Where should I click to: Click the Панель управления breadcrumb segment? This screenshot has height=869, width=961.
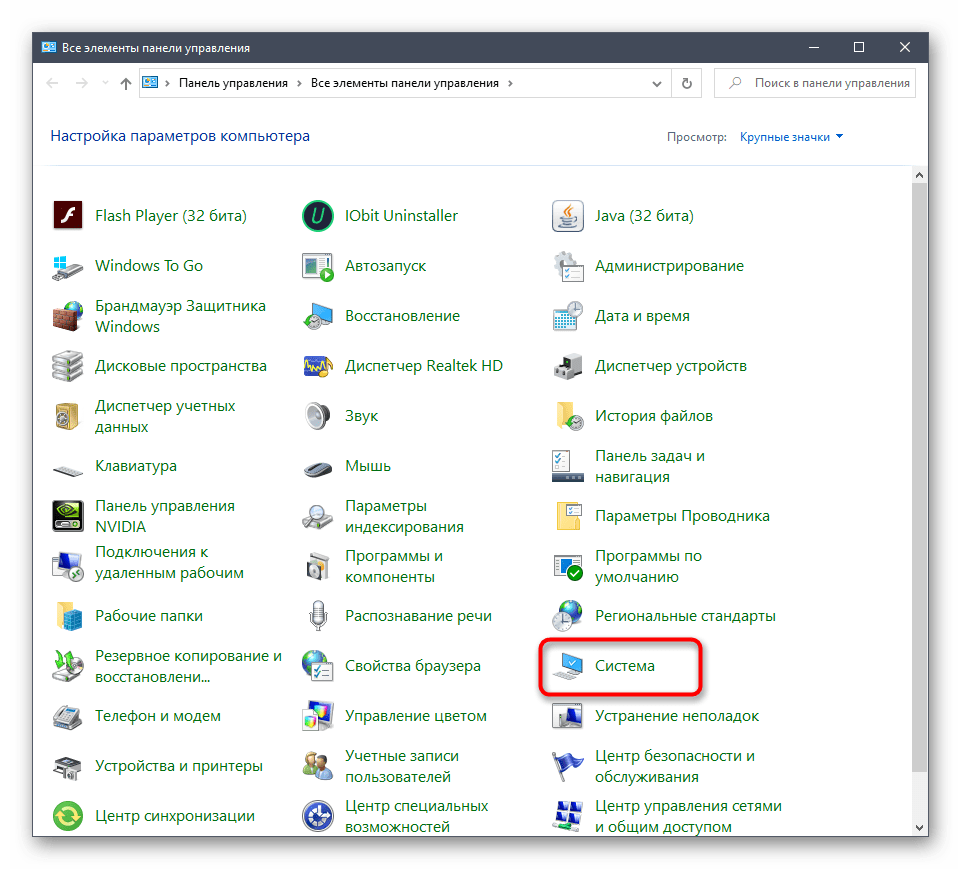[233, 84]
